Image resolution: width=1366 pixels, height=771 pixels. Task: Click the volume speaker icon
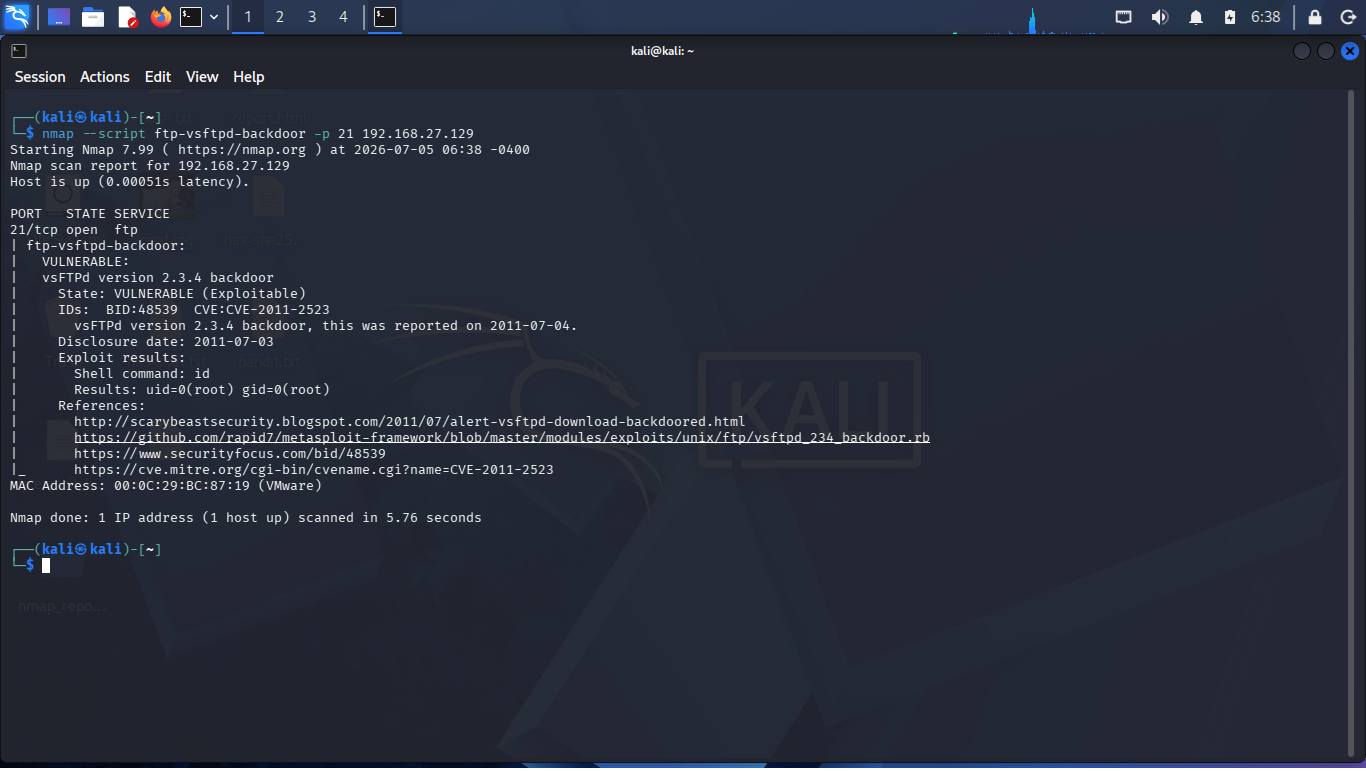[1160, 17]
